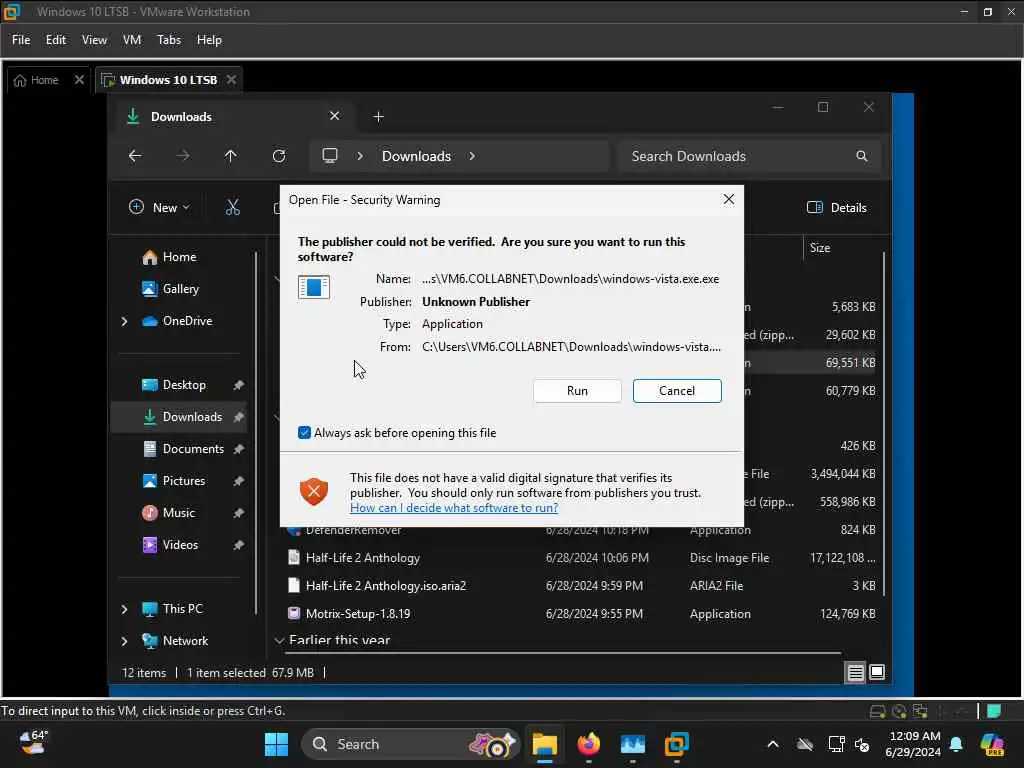Image resolution: width=1024 pixels, height=768 pixels.
Task: Close the Security Warning dialog with X
Action: click(x=729, y=199)
